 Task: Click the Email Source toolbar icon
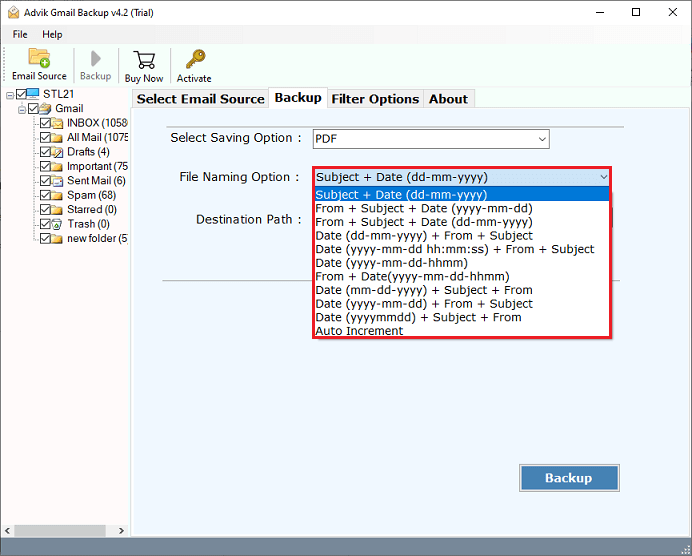[x=39, y=58]
